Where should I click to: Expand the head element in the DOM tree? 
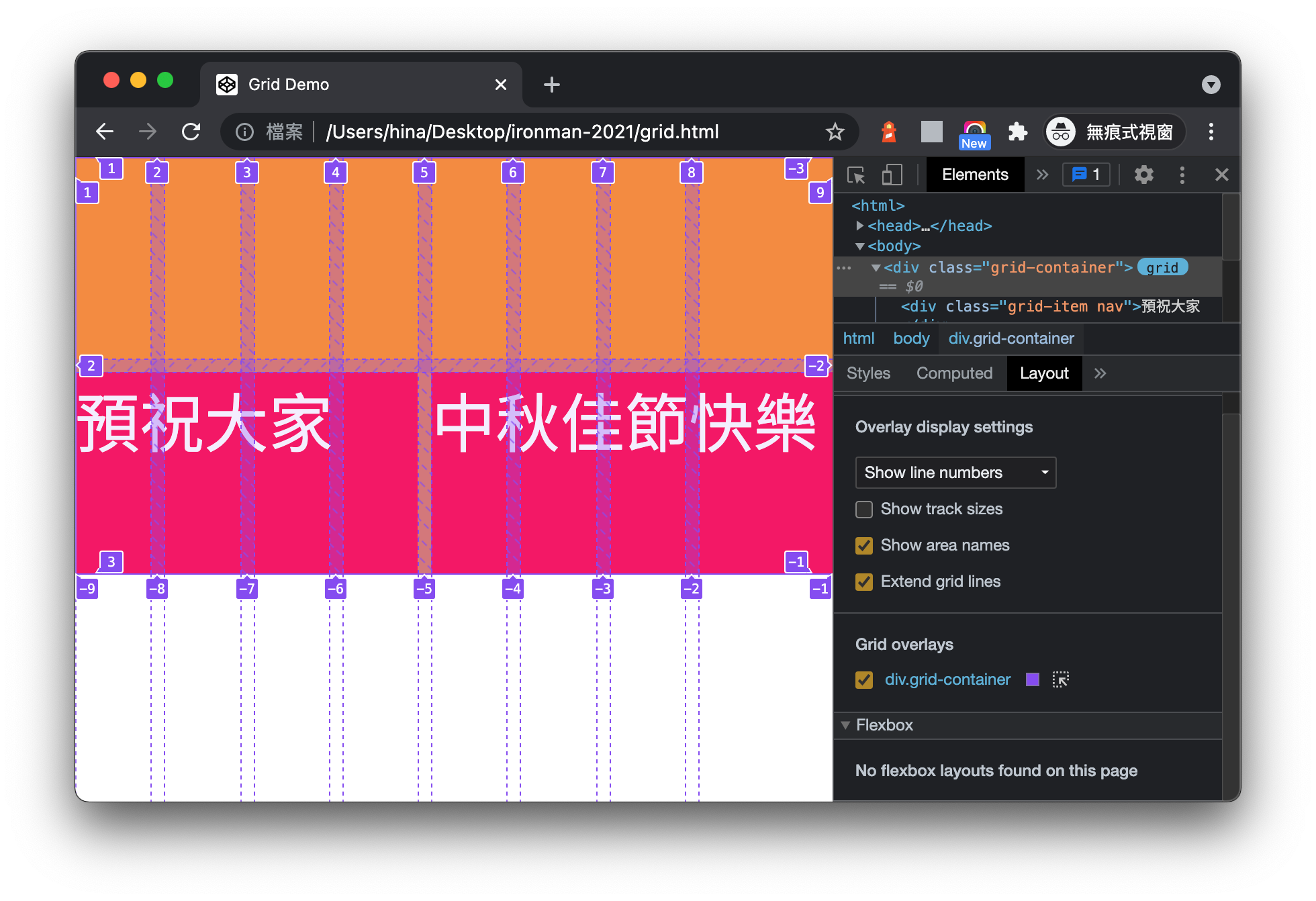[x=860, y=226]
